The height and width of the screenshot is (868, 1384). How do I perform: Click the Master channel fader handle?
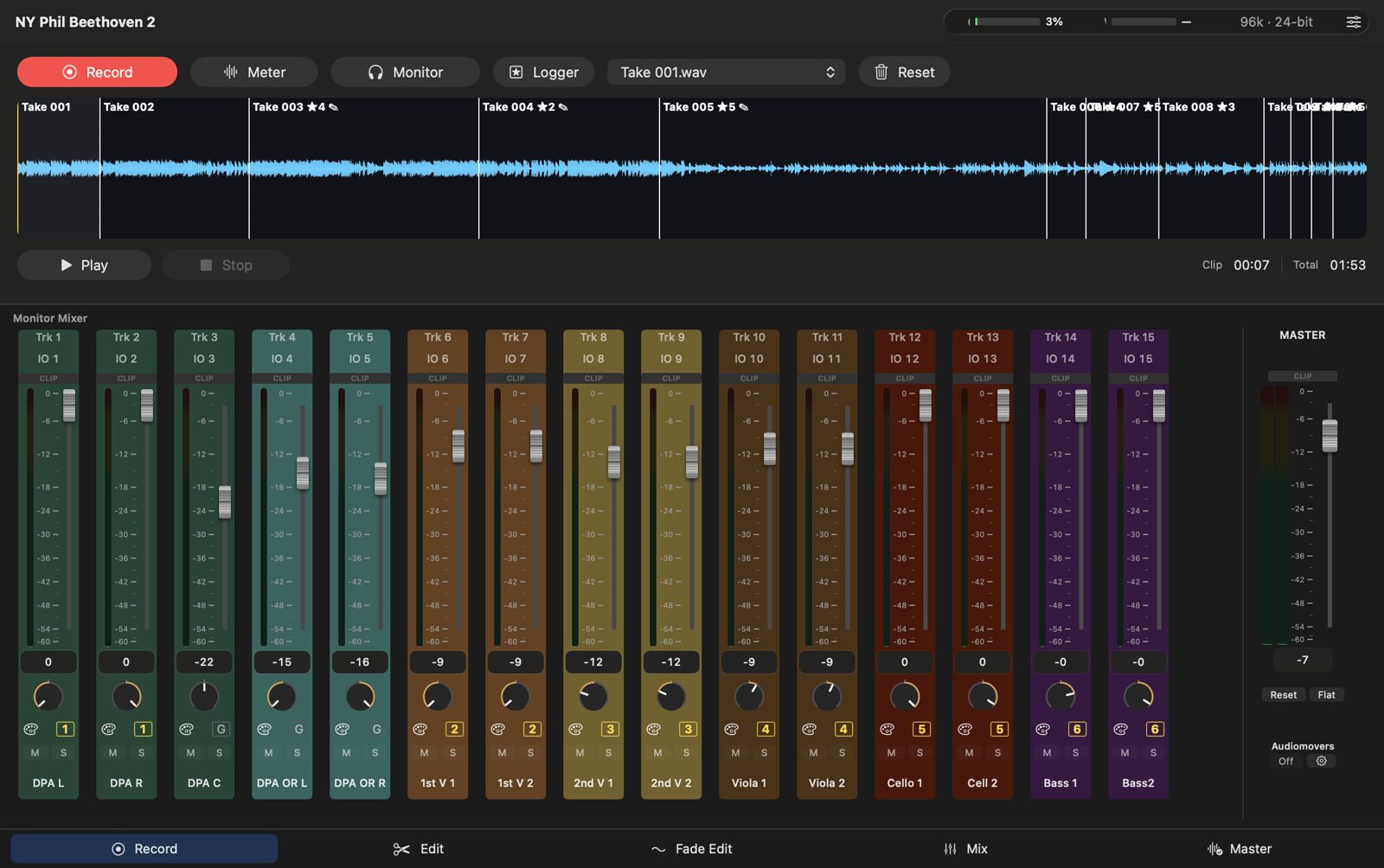point(1330,436)
